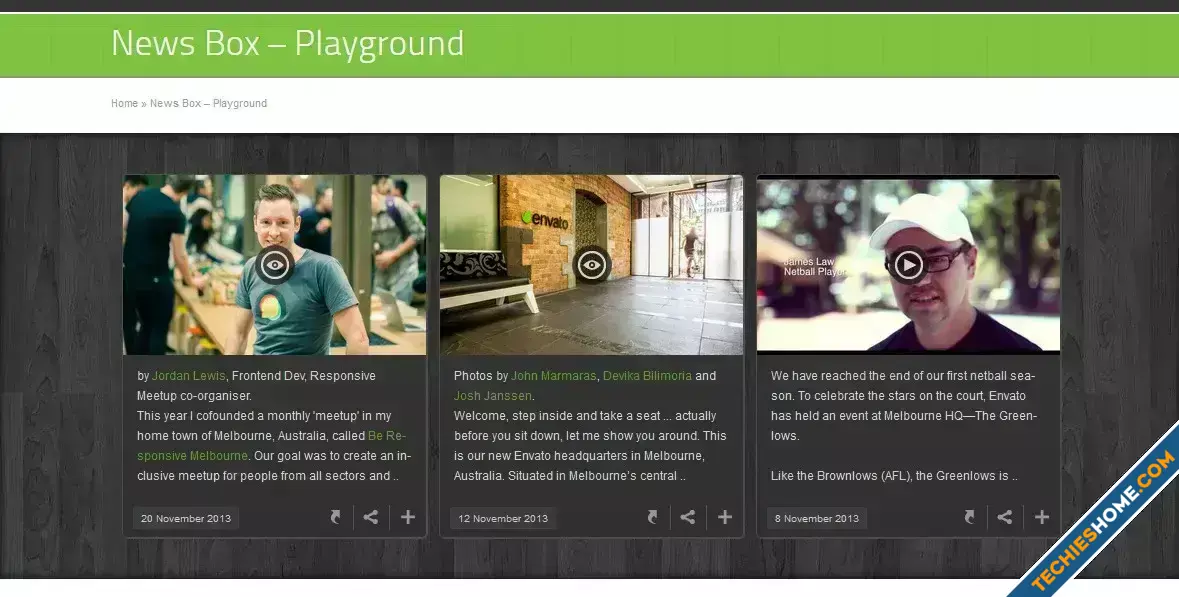The width and height of the screenshot is (1179, 597).
Task: Click the read-more arrow icon on 12 November card
Action: tap(653, 517)
